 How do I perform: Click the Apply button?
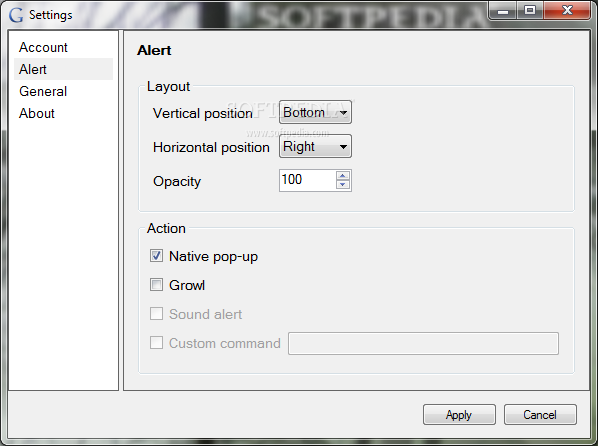(x=459, y=415)
